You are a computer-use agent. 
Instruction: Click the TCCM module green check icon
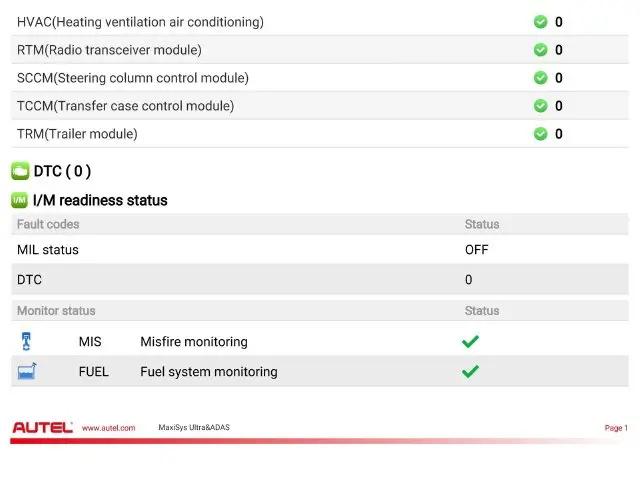tap(540, 106)
